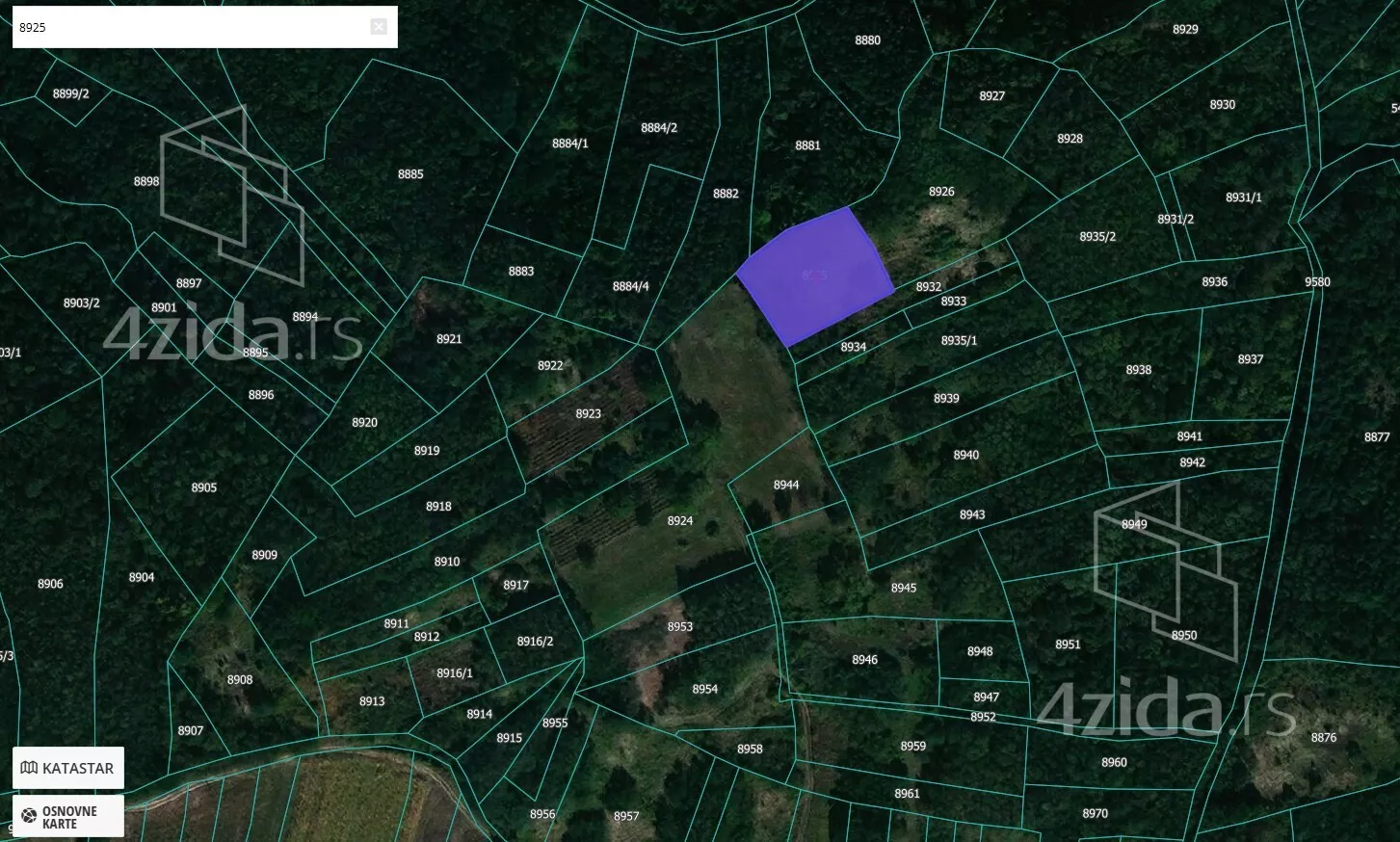Viewport: 1400px width, 842px height.
Task: Select parcel 8945 on the map
Action: [x=904, y=588]
